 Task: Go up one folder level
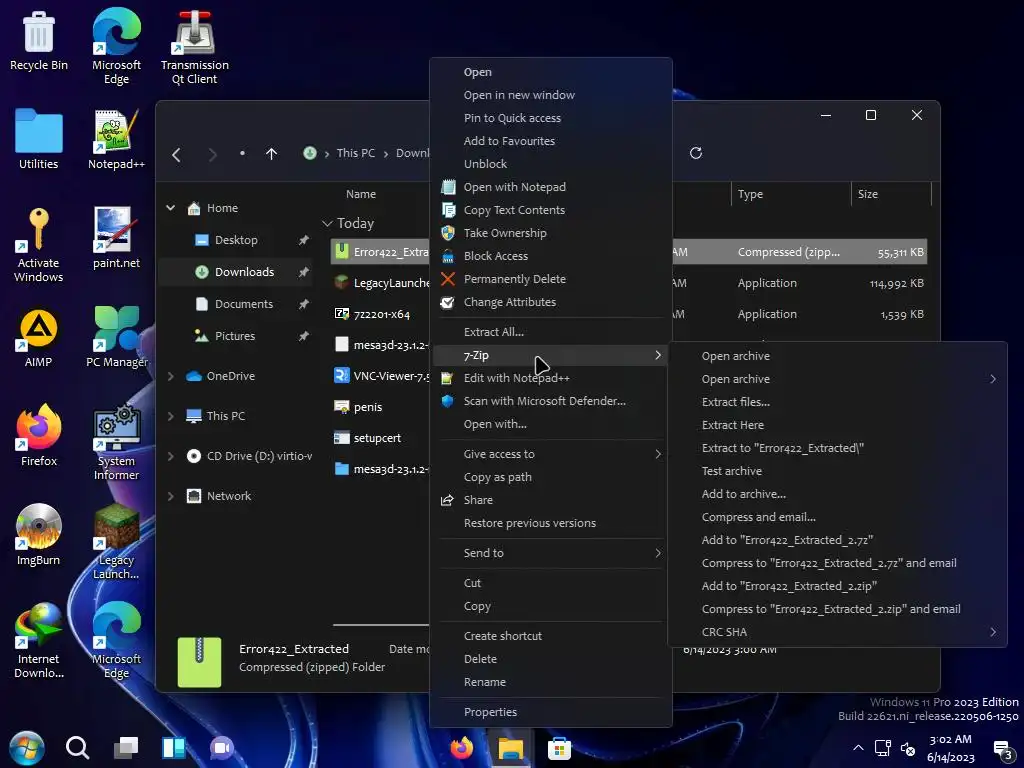click(272, 154)
